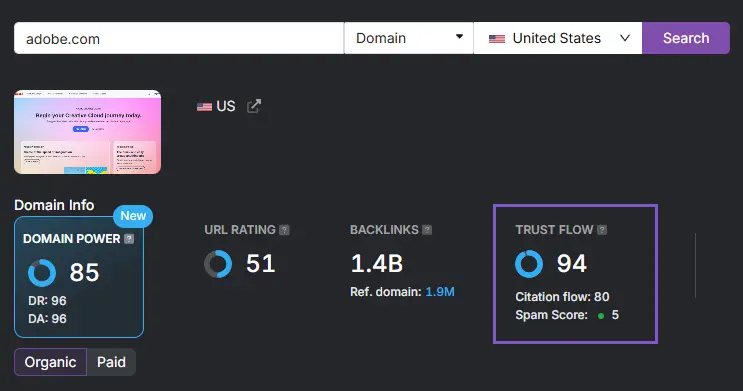Switch to the Paid tab

pyautogui.click(x=111, y=362)
